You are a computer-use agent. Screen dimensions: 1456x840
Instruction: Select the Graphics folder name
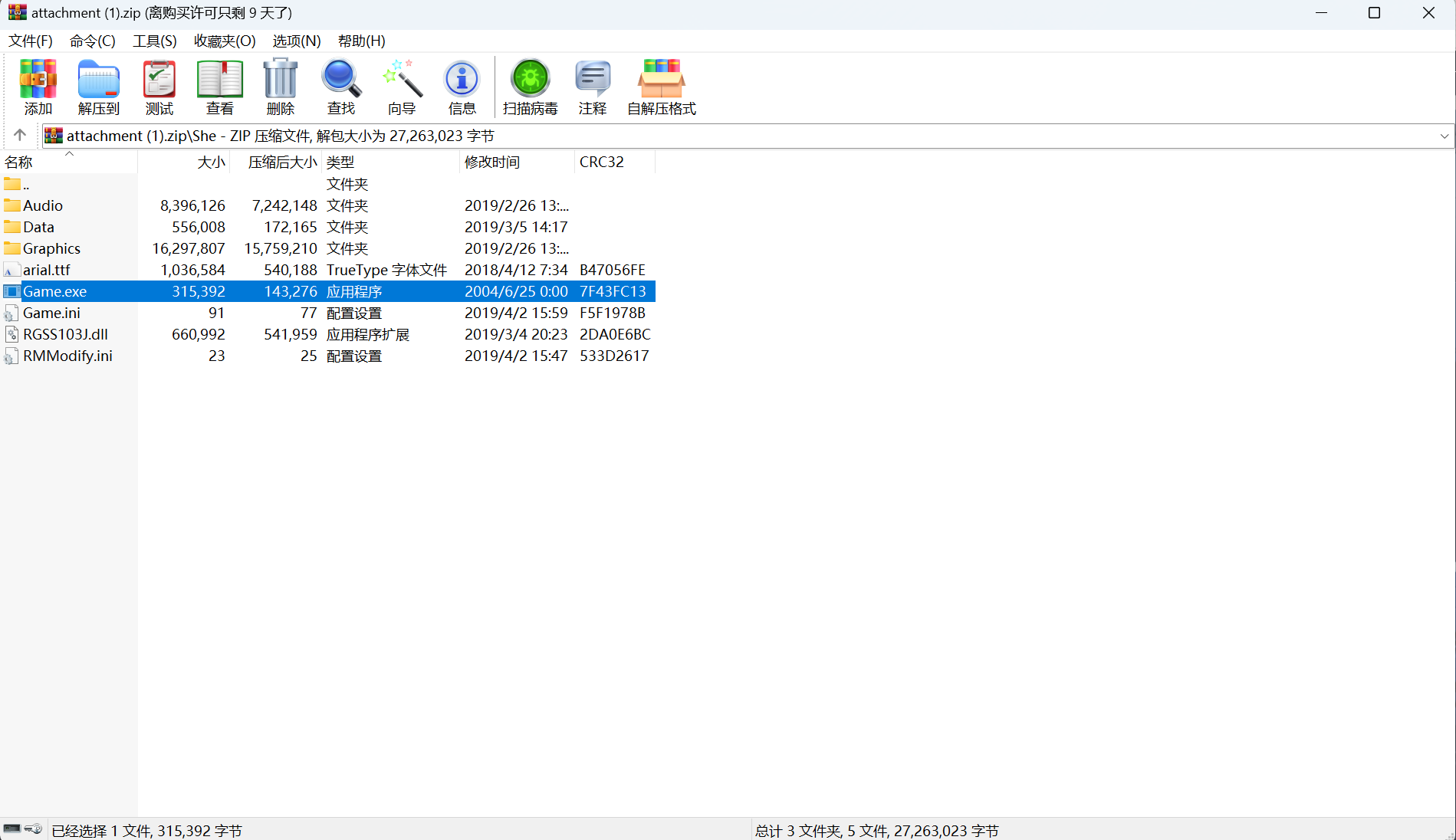coord(51,248)
